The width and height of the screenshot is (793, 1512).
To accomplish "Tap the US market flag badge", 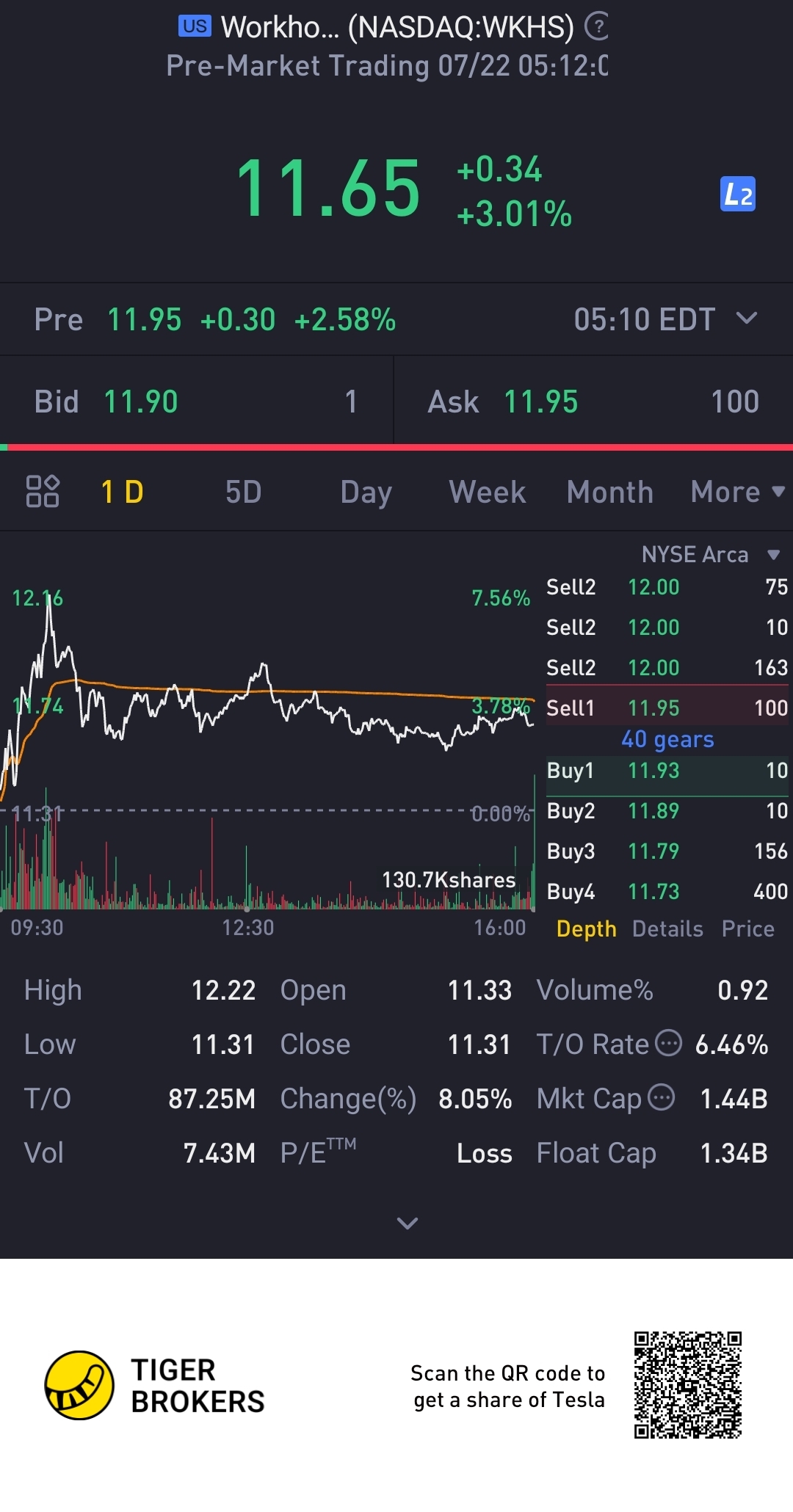I will coord(195,26).
